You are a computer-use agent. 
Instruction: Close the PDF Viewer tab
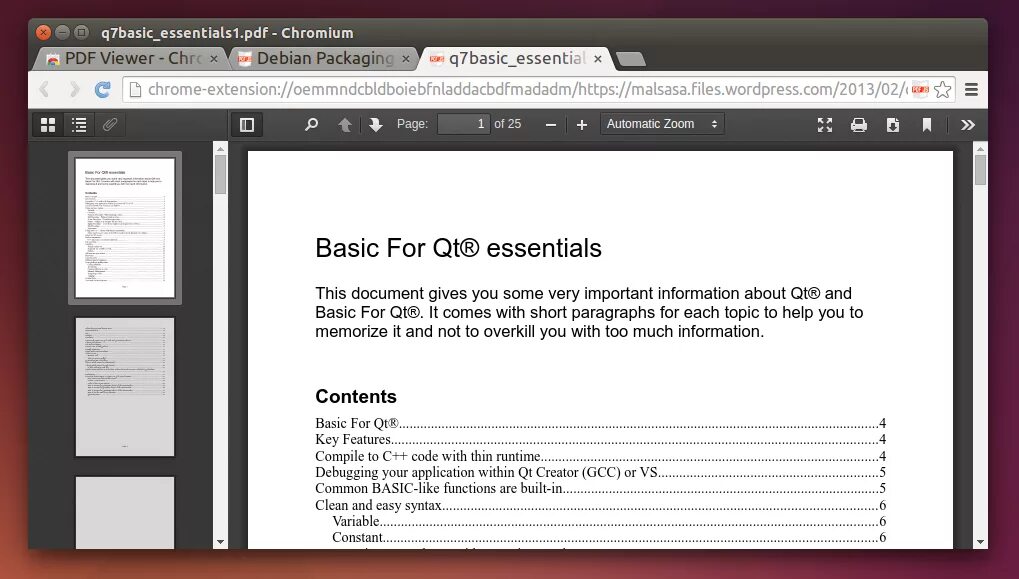[x=214, y=59]
